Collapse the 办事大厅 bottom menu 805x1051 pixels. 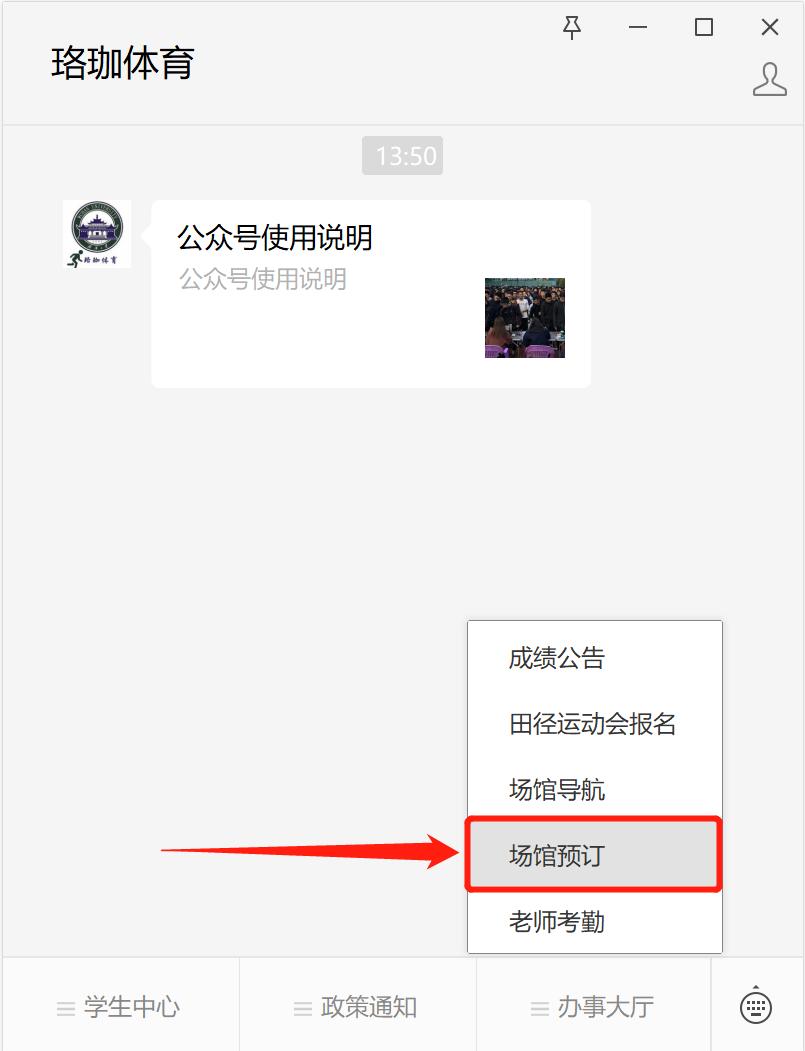click(x=594, y=1005)
